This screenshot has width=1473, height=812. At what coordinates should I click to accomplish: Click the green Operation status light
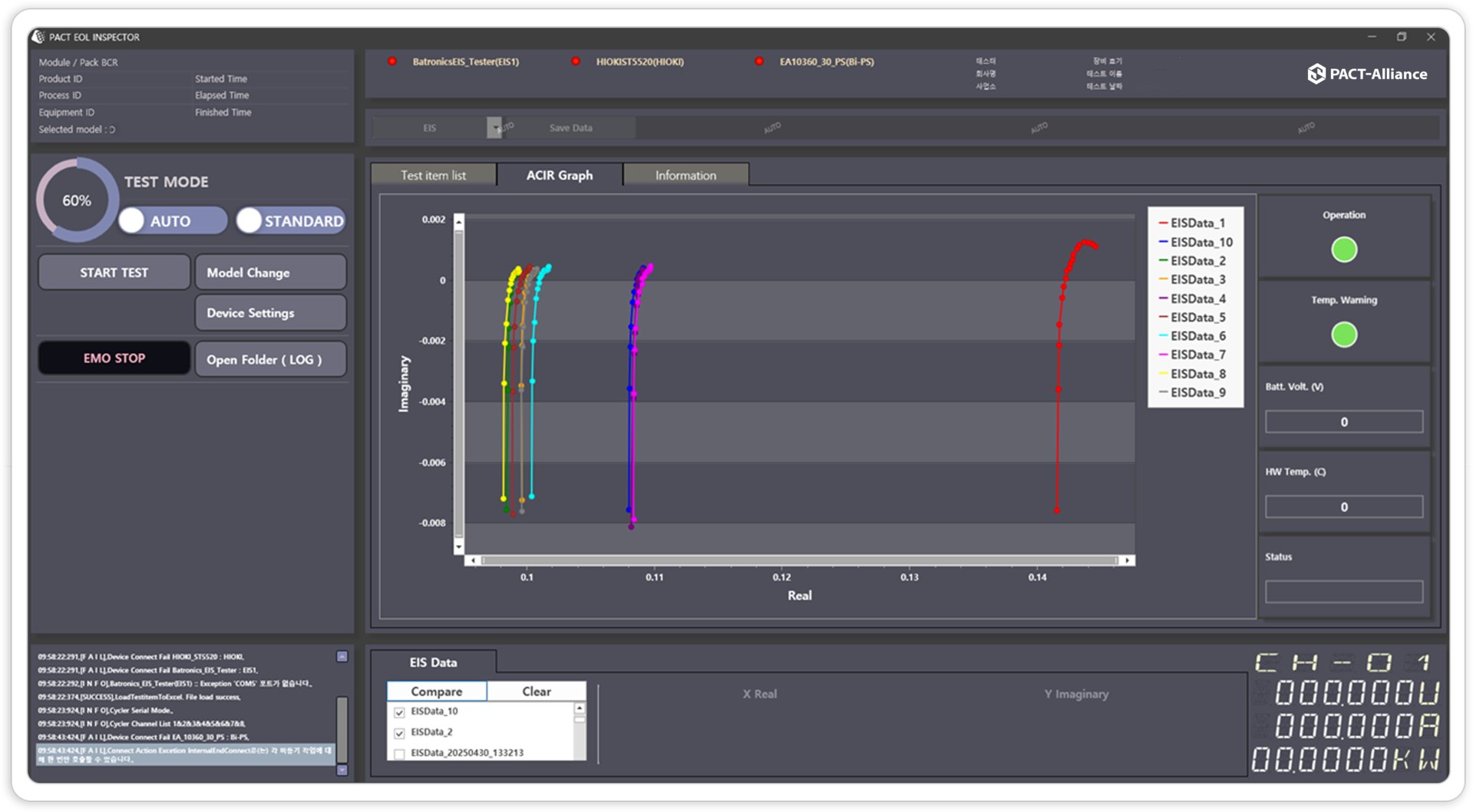tap(1343, 249)
